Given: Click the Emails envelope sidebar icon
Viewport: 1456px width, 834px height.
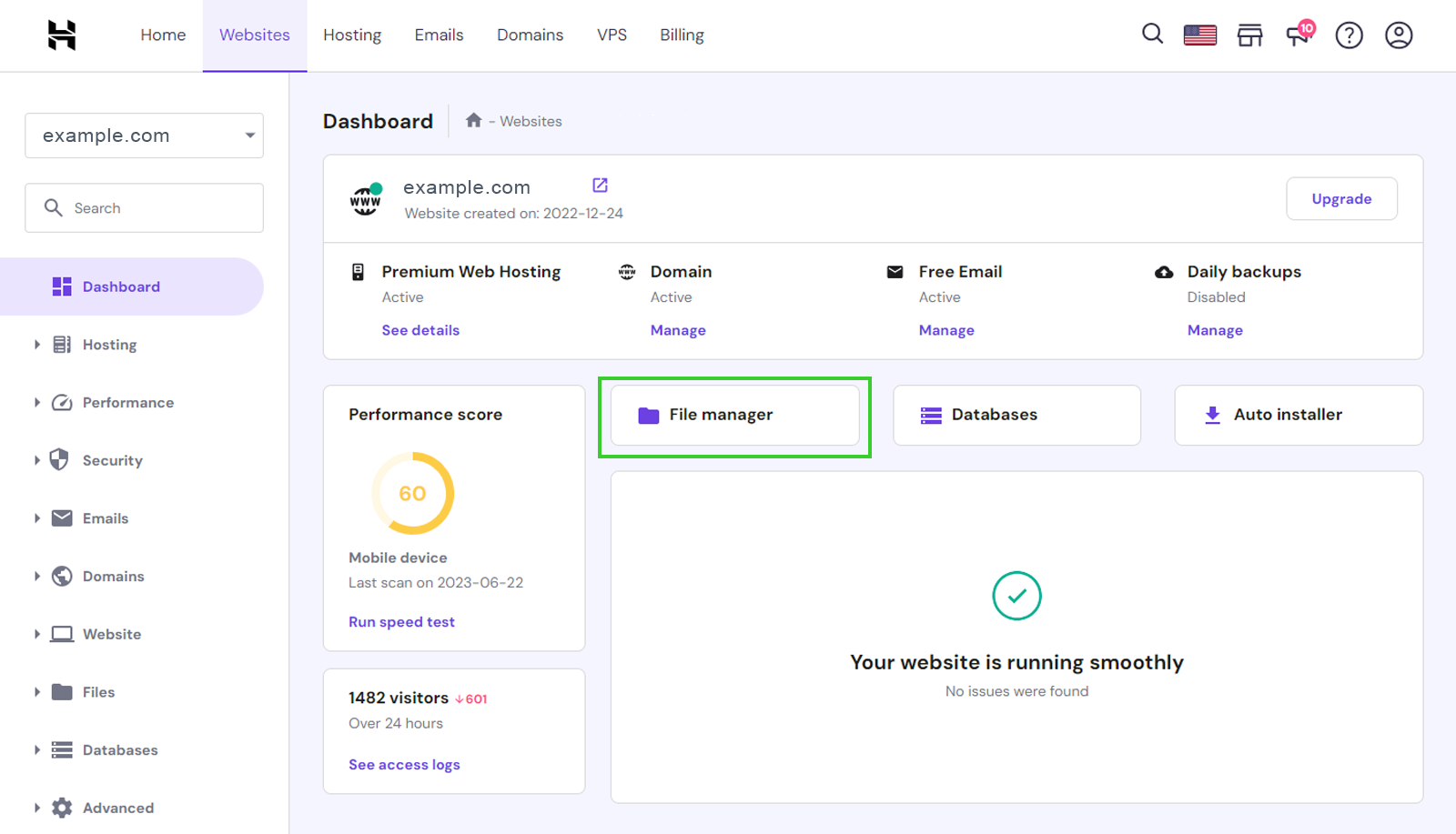Looking at the screenshot, I should [x=62, y=518].
